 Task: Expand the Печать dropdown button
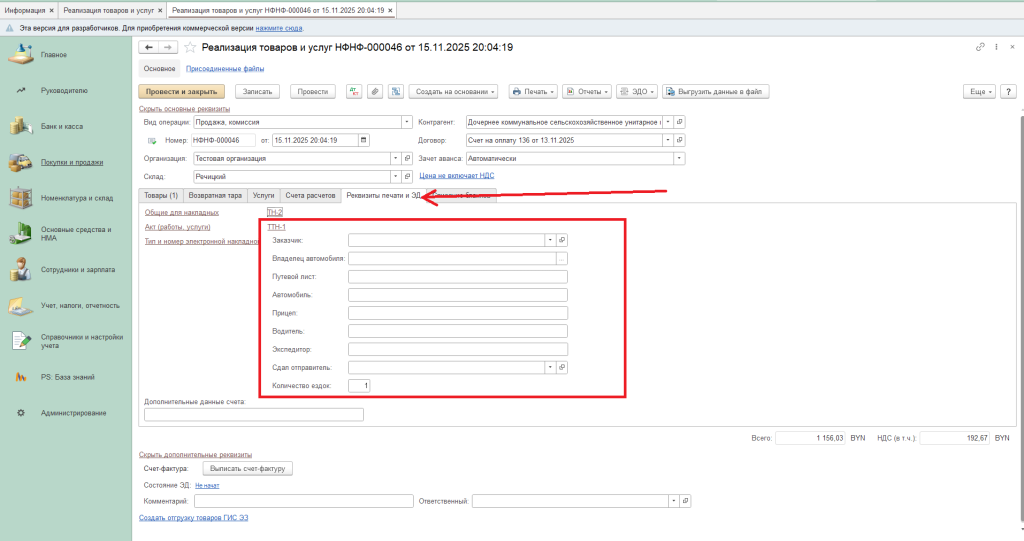click(x=532, y=91)
